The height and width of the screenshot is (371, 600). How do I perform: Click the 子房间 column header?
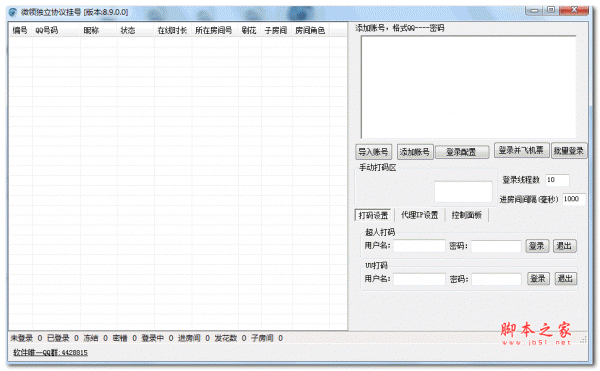pyautogui.click(x=277, y=30)
